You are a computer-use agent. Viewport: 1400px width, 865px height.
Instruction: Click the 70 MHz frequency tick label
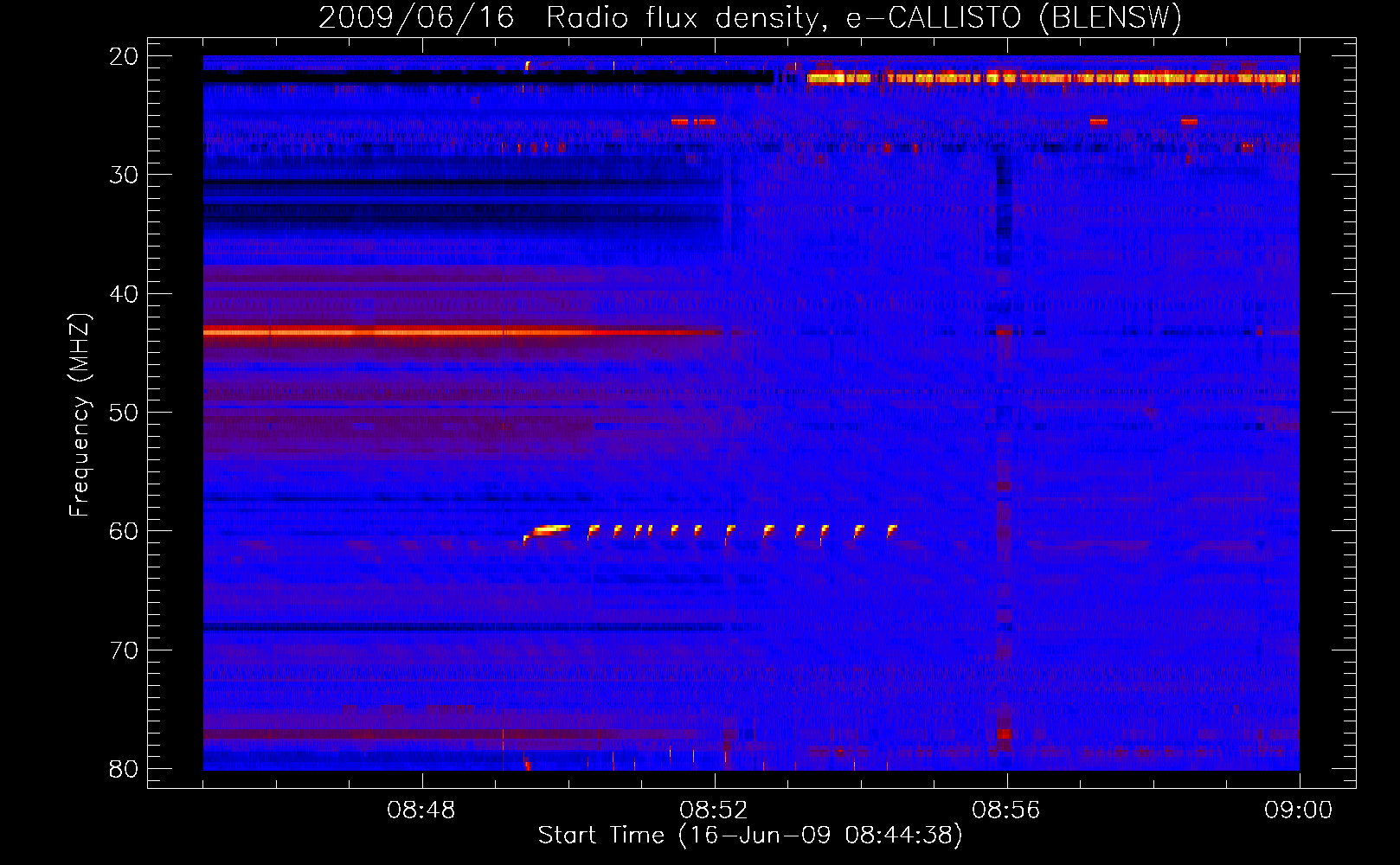[124, 650]
